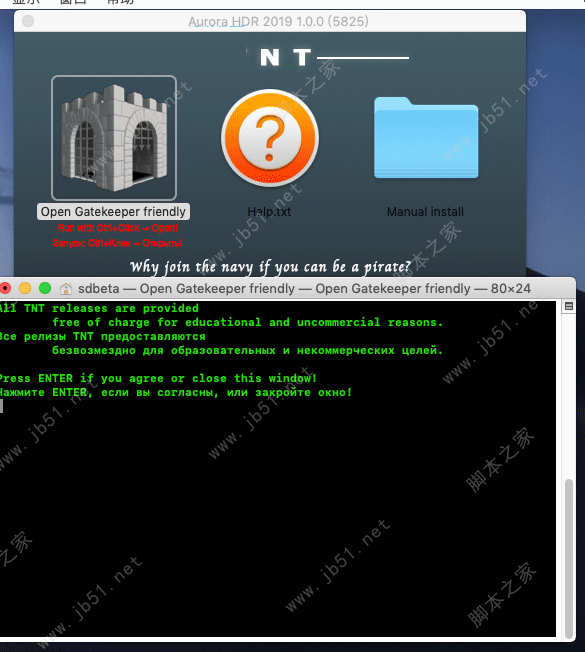Close the Aurora HDR installer window
Image resolution: width=585 pixels, height=652 pixels.
28,21
